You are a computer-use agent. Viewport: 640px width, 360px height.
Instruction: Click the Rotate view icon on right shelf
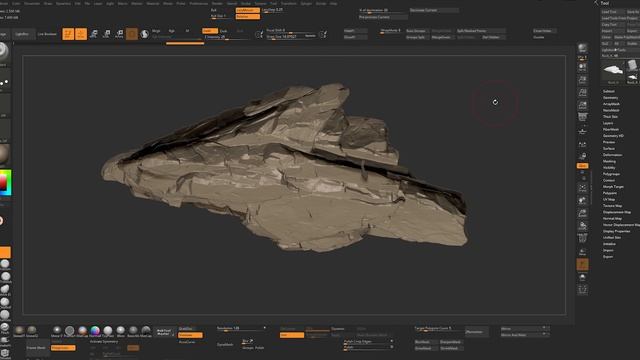[582, 226]
